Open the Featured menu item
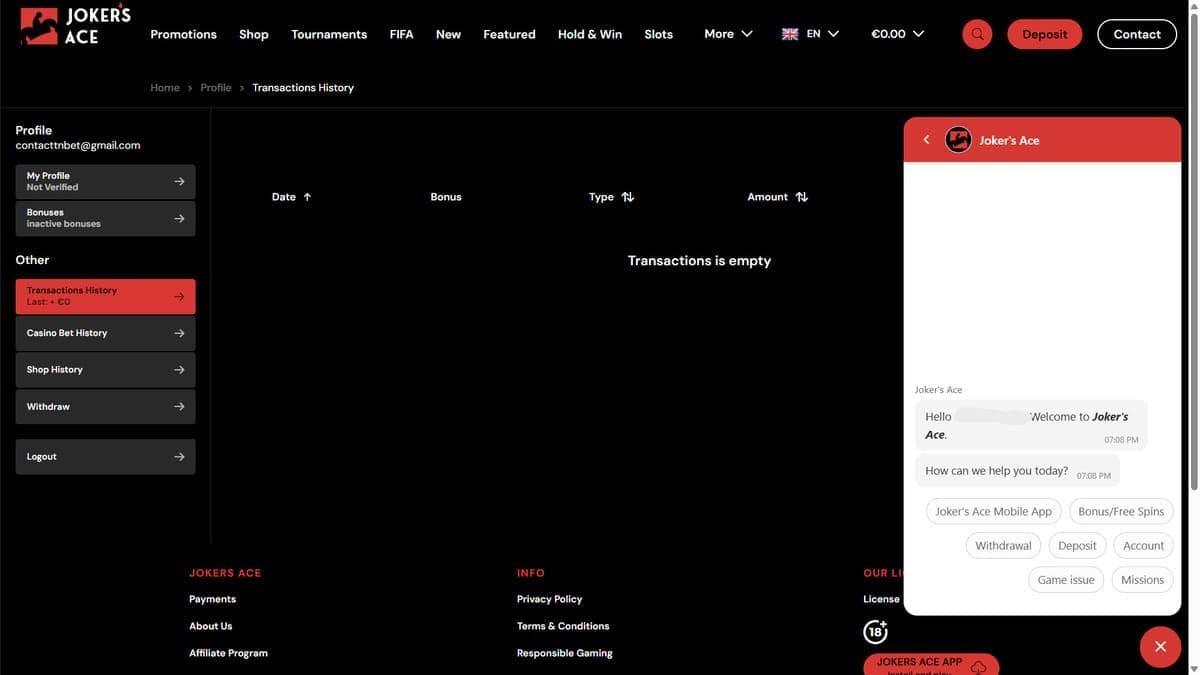Viewport: 1200px width, 675px height. point(509,34)
